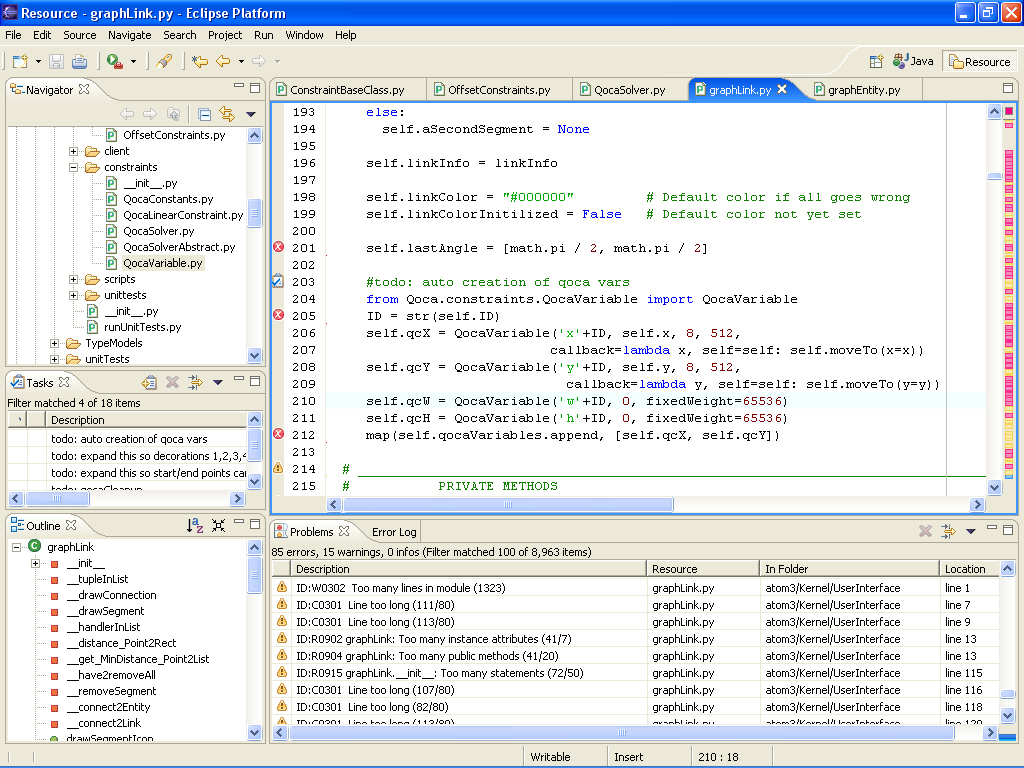Viewport: 1024px width, 768px height.
Task: Switch to the QocaSolver.py editor tab
Action: (x=626, y=89)
